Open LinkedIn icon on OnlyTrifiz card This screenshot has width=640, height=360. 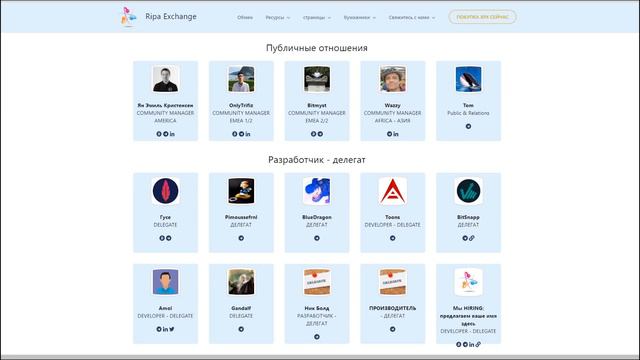[248, 134]
